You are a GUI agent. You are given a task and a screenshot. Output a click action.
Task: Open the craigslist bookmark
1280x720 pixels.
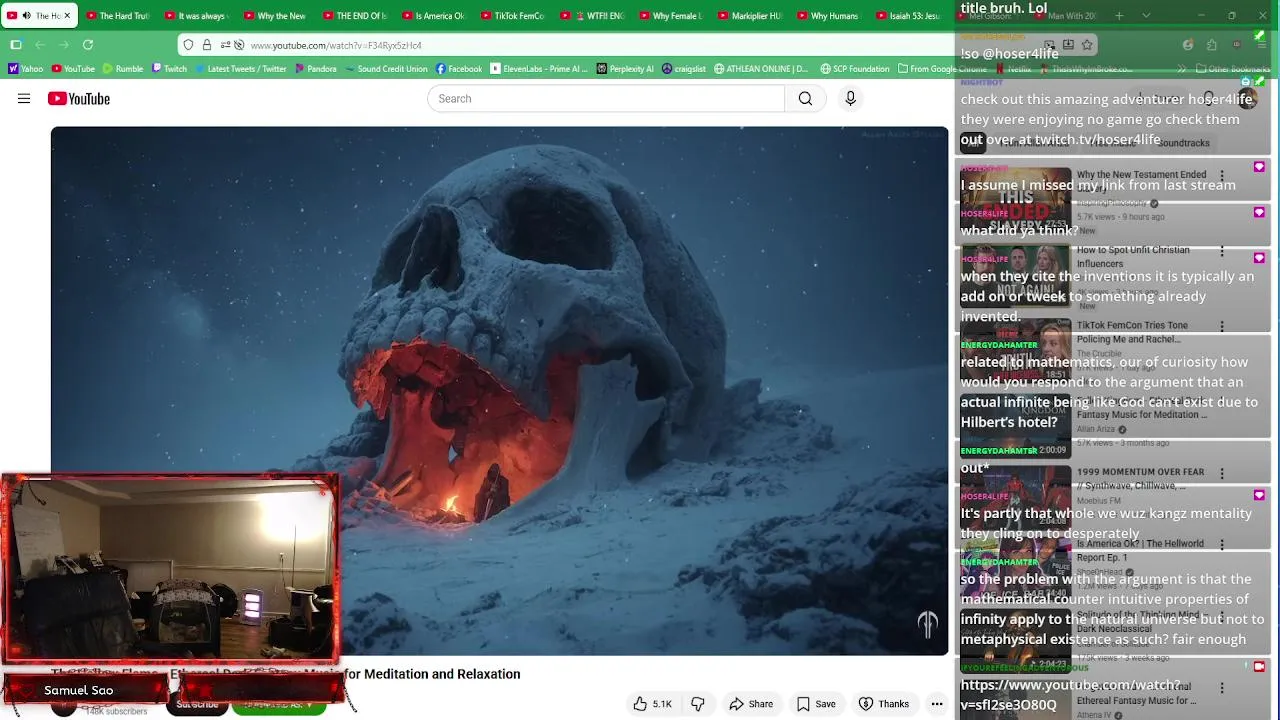(x=683, y=69)
